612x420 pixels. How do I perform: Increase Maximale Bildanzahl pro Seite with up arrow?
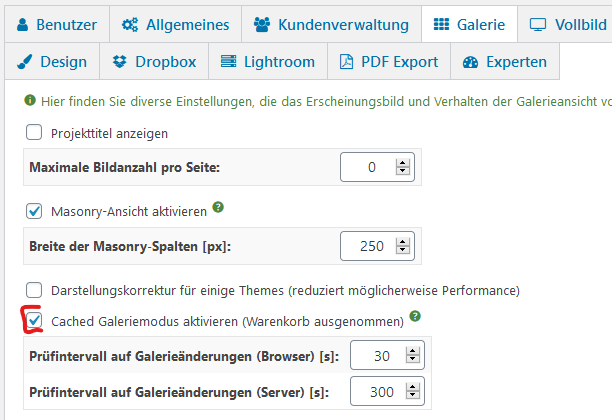402,161
